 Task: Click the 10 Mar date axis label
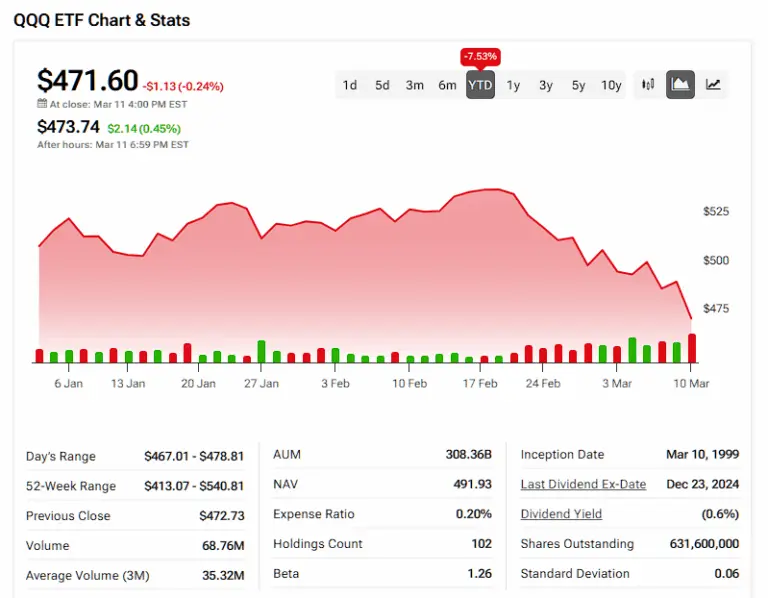click(691, 383)
